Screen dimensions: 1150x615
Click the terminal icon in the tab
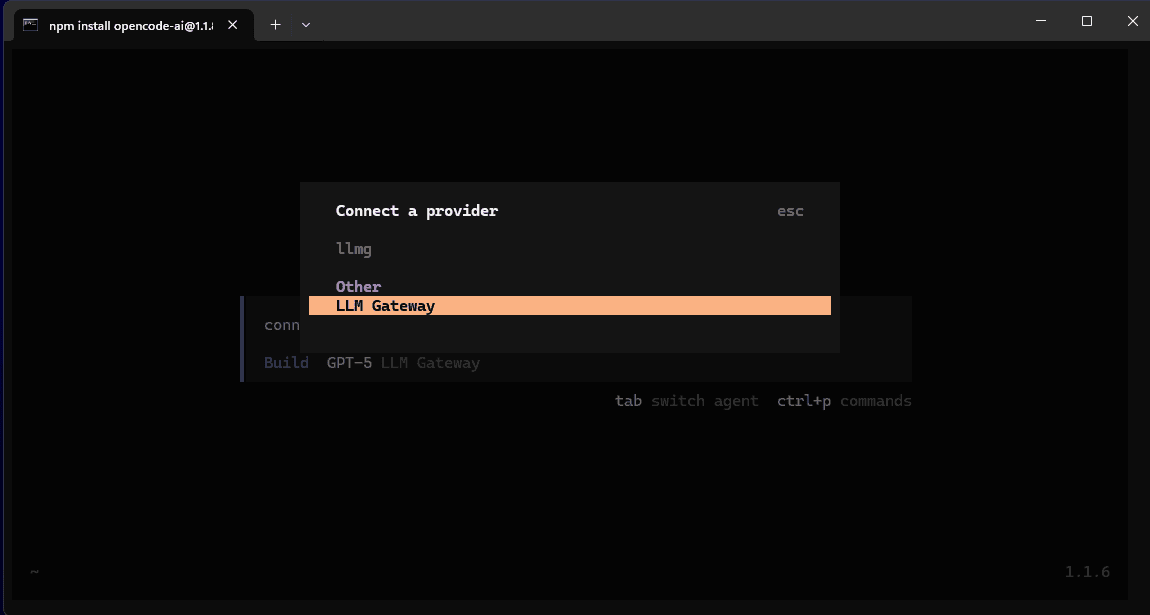(31, 24)
